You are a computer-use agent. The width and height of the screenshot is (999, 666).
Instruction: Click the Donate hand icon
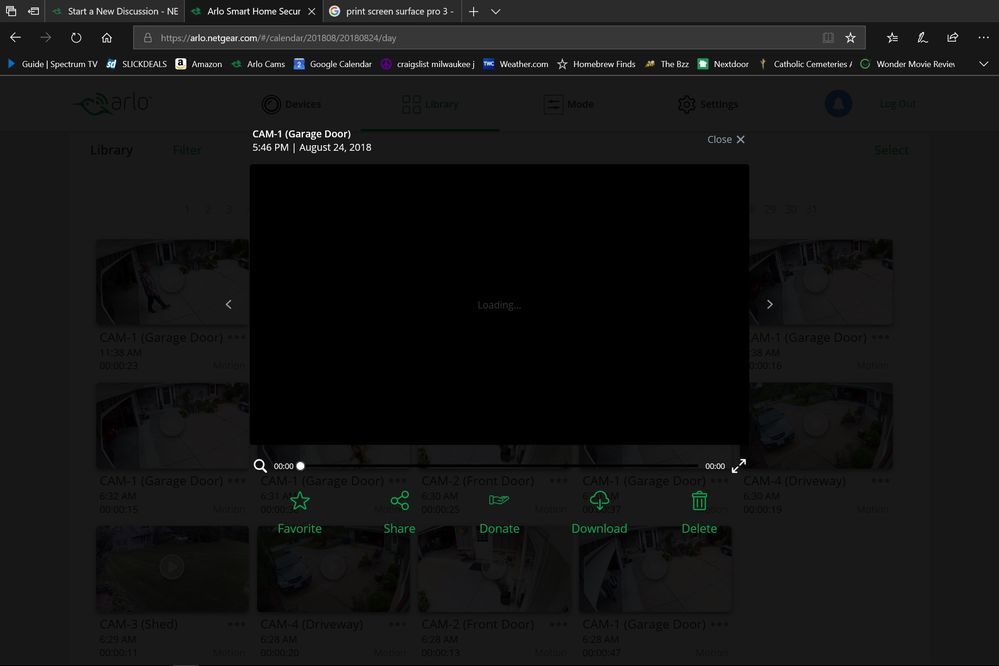point(499,500)
